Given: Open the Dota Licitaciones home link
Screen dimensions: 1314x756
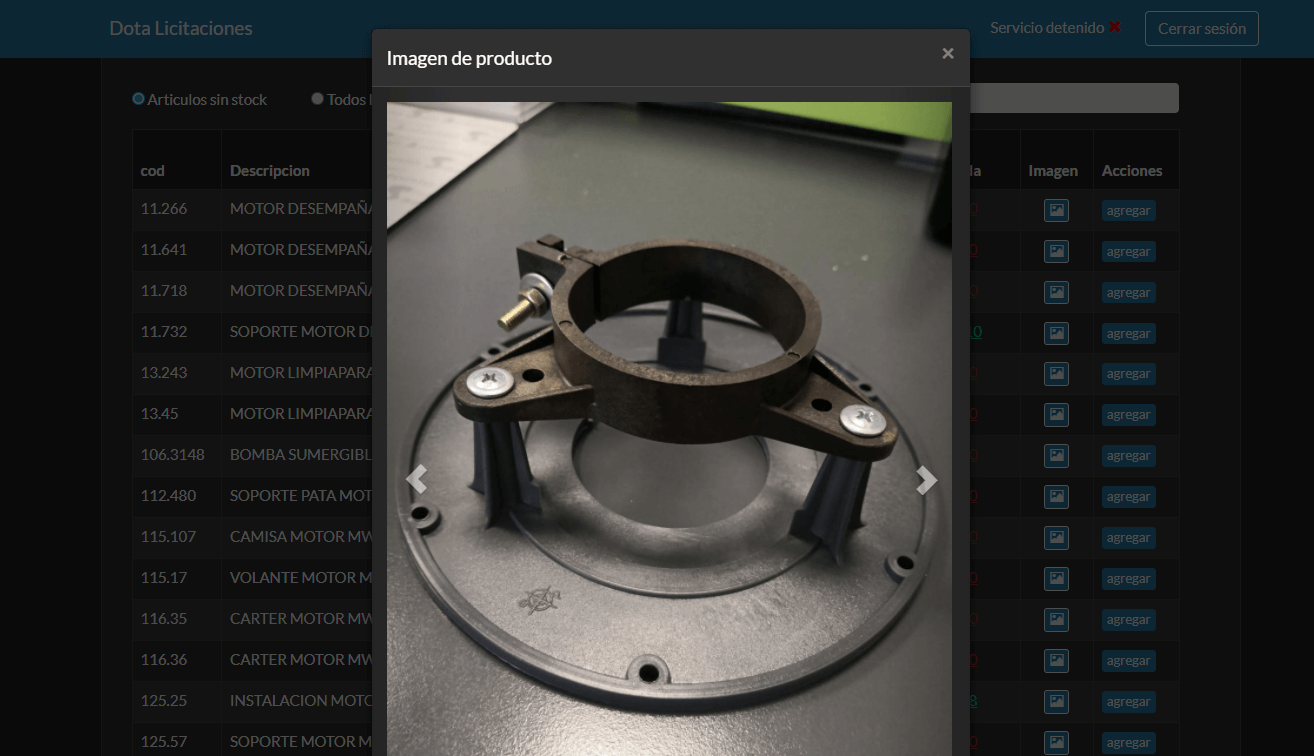Looking at the screenshot, I should 181,28.
